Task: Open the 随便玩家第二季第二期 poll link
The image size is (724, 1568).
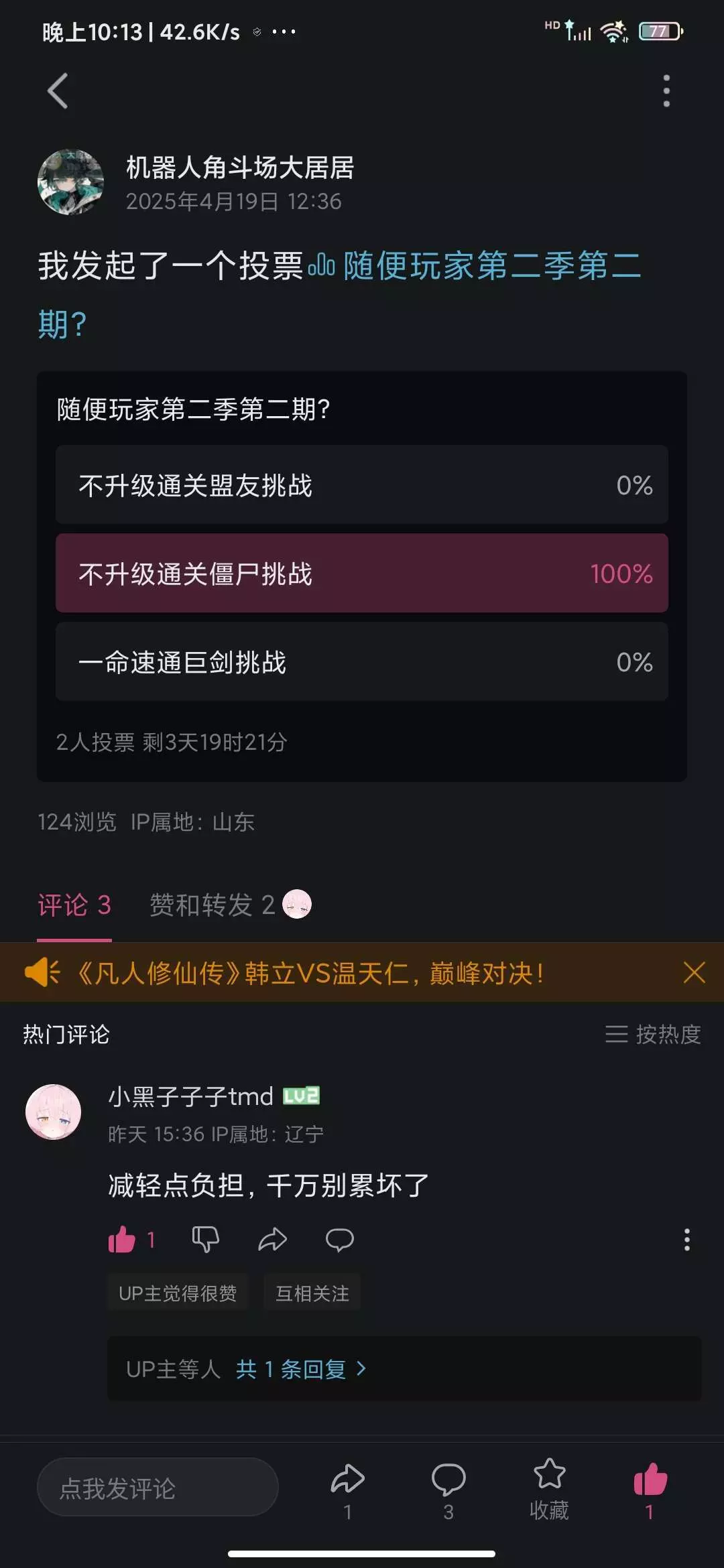Action: [491, 266]
